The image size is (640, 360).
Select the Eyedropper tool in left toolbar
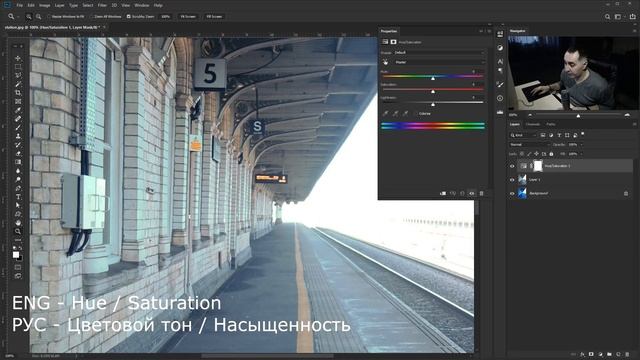[x=18, y=110]
